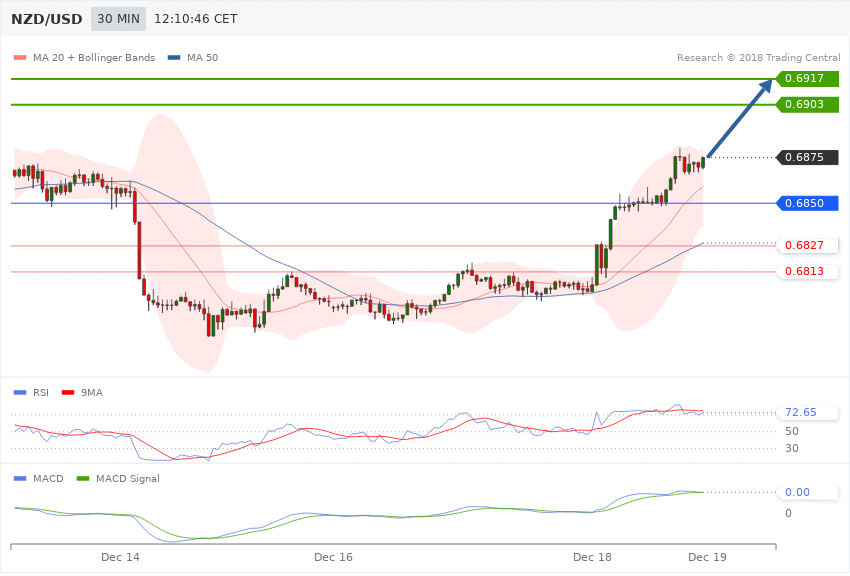Screen dimensions: 850x576
Task: Select the 0.6903 resistance price tag
Action: click(808, 104)
